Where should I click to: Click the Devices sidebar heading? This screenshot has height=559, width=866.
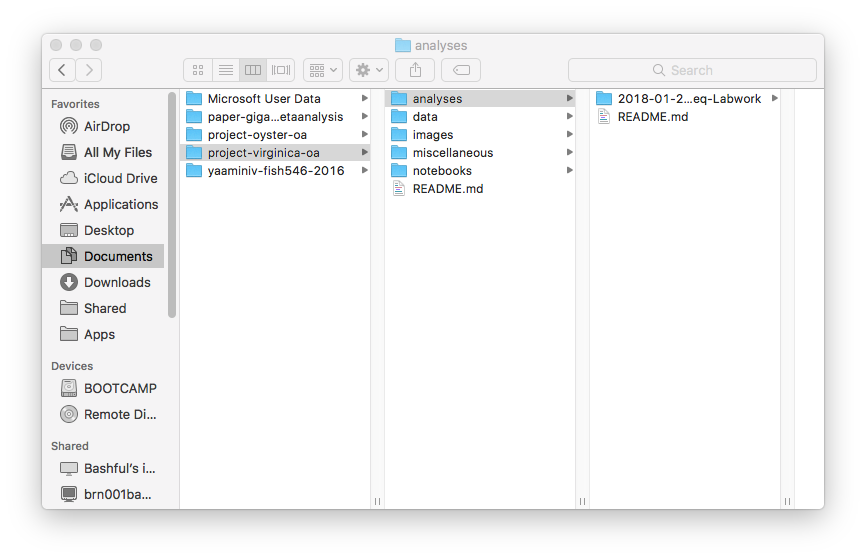[72, 366]
